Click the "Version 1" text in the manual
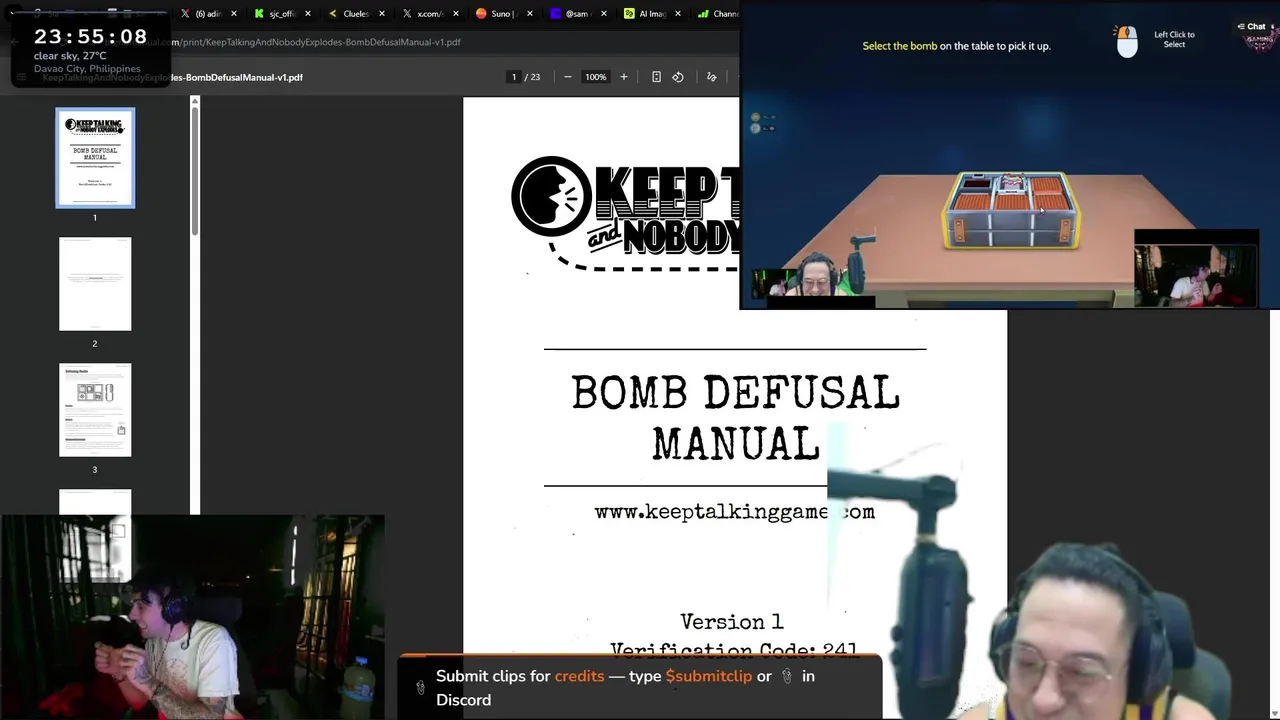Image resolution: width=1280 pixels, height=720 pixels. click(x=732, y=622)
